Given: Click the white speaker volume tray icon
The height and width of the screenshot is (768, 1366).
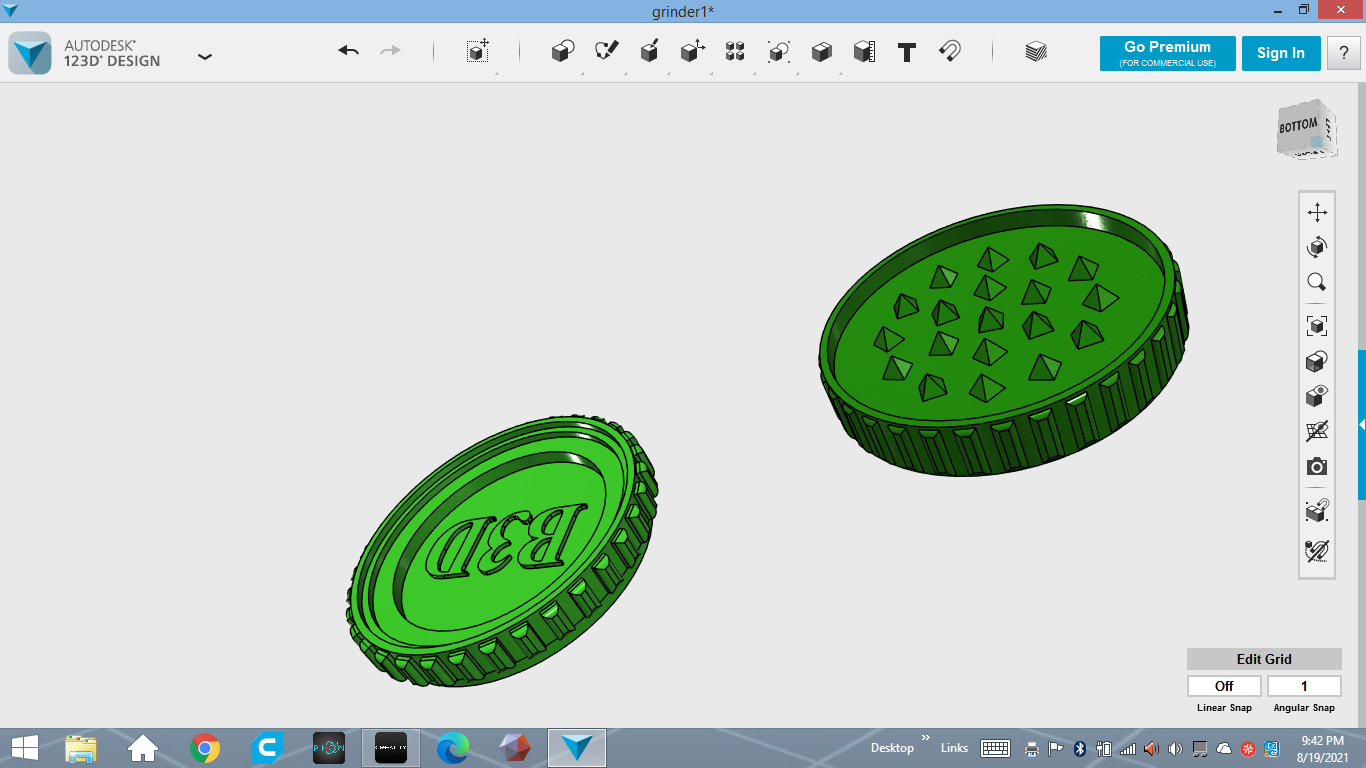Looking at the screenshot, I should pos(1175,748).
